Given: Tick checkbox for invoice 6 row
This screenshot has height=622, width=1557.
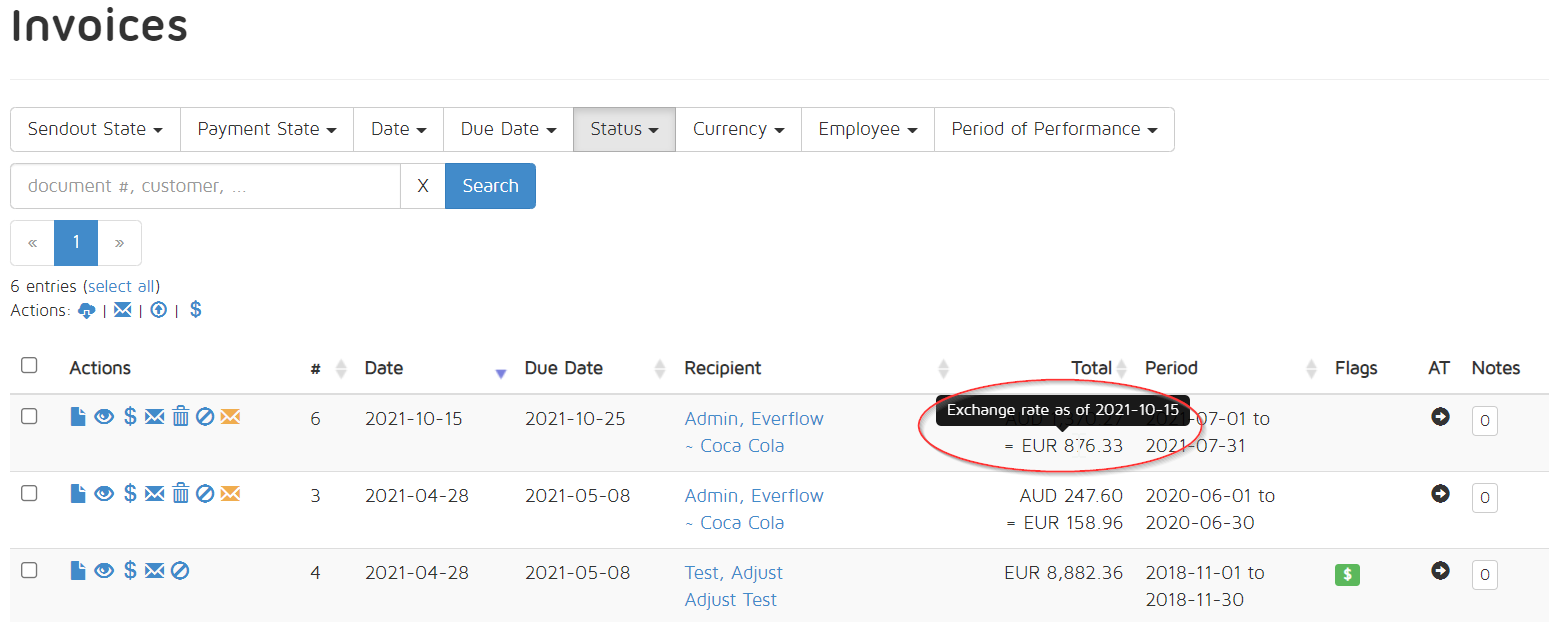Looking at the screenshot, I should click(x=29, y=416).
